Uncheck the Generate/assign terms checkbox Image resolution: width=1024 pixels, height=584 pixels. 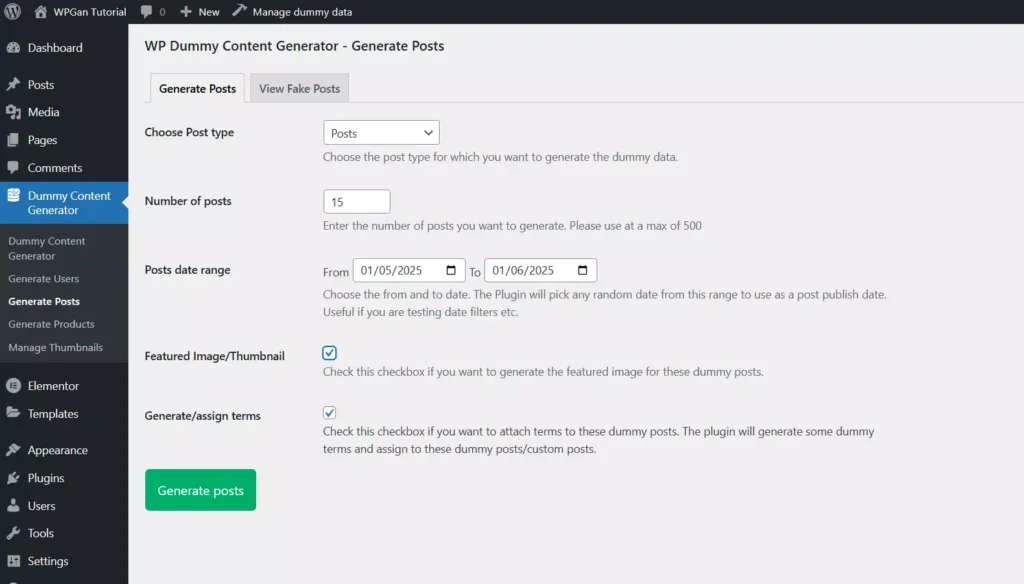click(329, 413)
